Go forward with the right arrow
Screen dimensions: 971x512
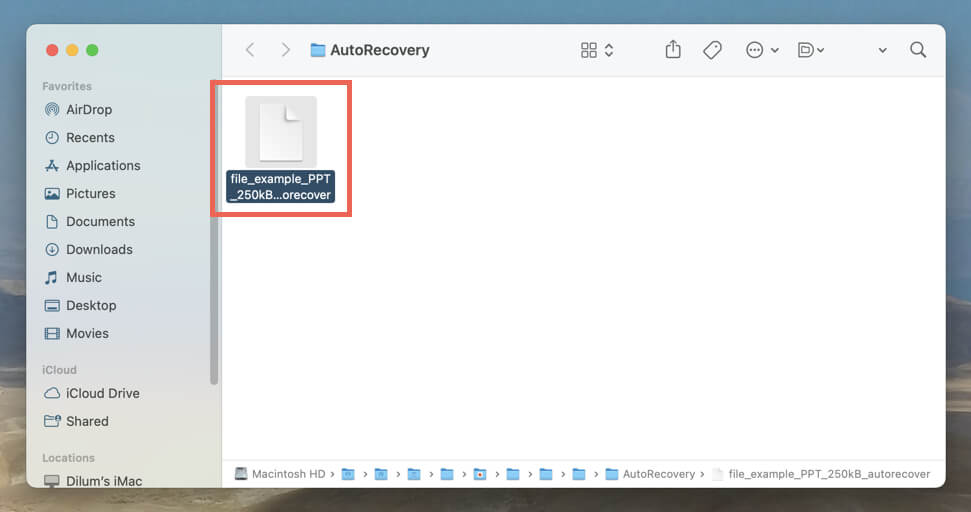(x=285, y=50)
